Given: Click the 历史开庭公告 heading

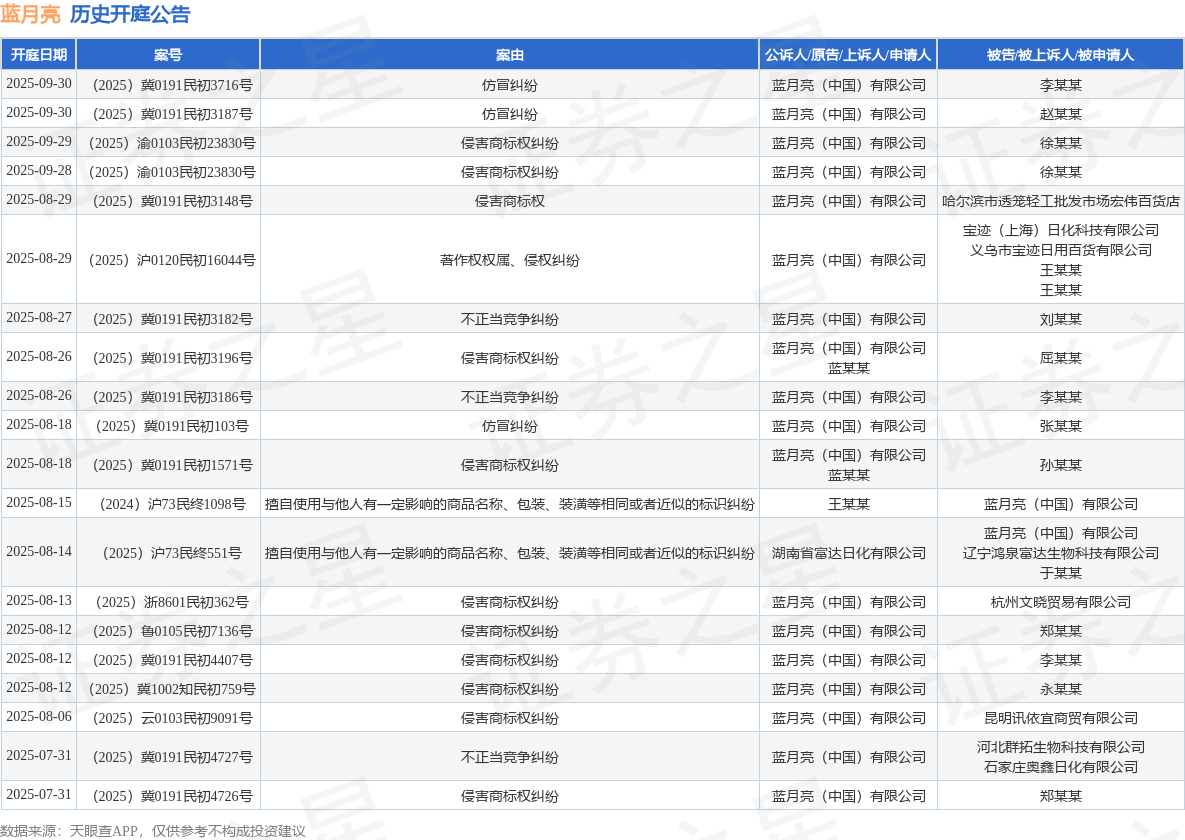Looking at the screenshot, I should [130, 14].
